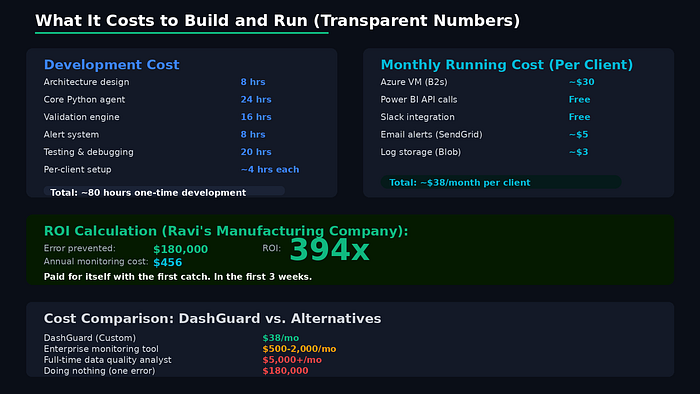Image resolution: width=700 pixels, height=394 pixels.
Task: Select 'Free' beside Power BI API calls
Action: 579,100
